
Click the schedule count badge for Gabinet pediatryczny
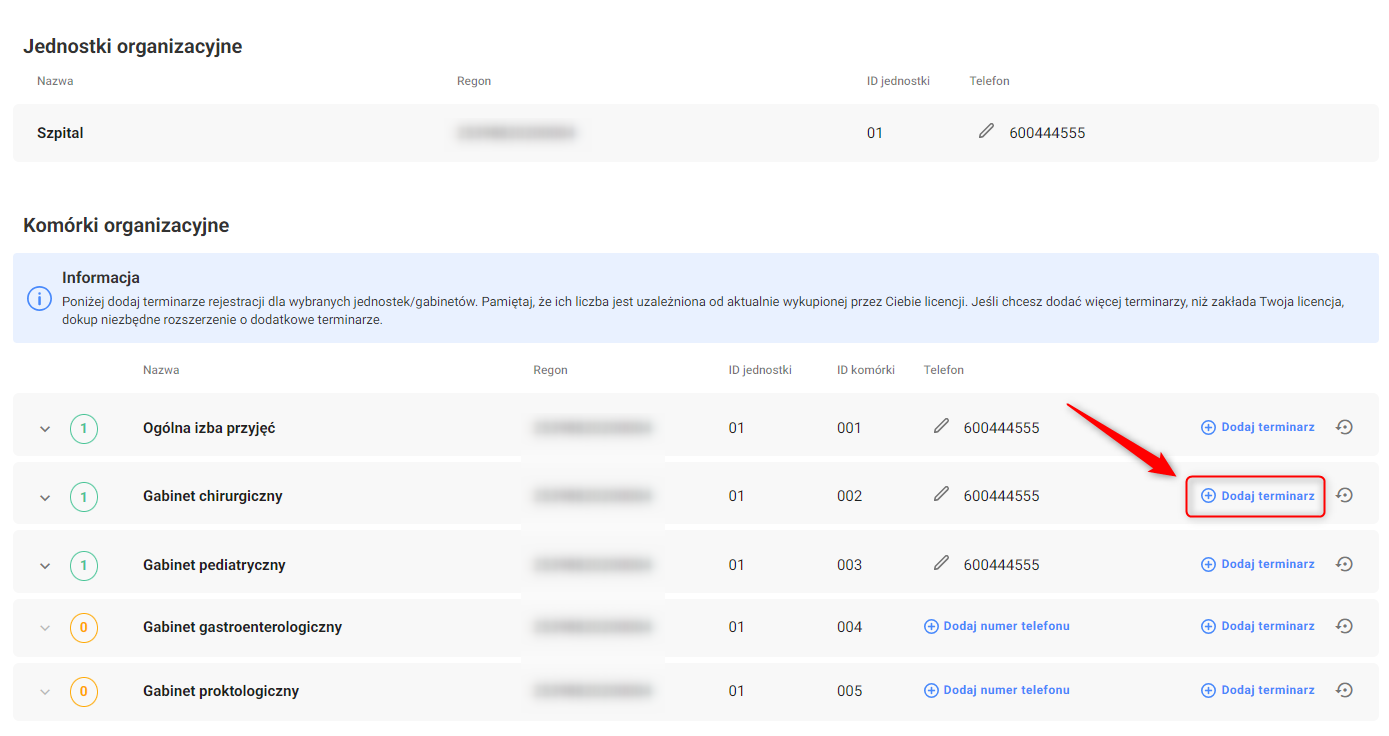pos(84,566)
